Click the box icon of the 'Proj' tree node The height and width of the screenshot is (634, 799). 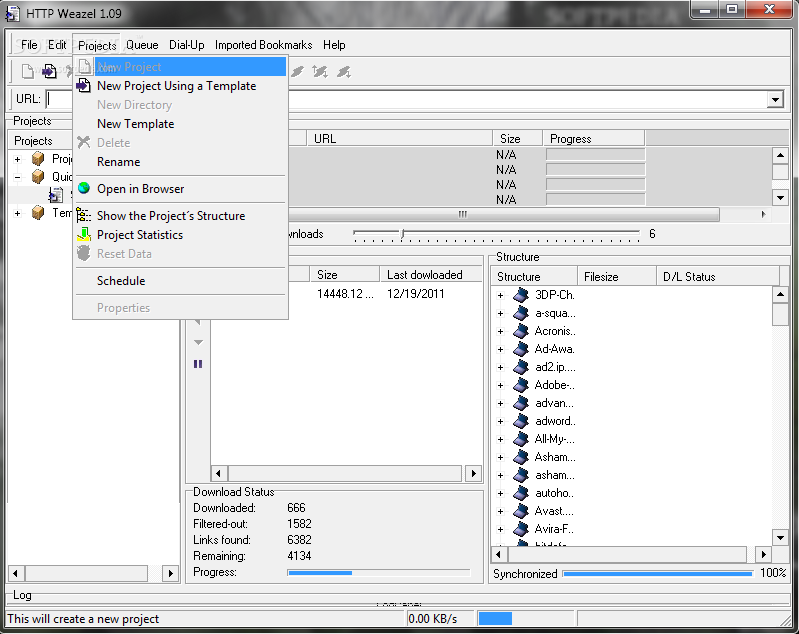38,159
